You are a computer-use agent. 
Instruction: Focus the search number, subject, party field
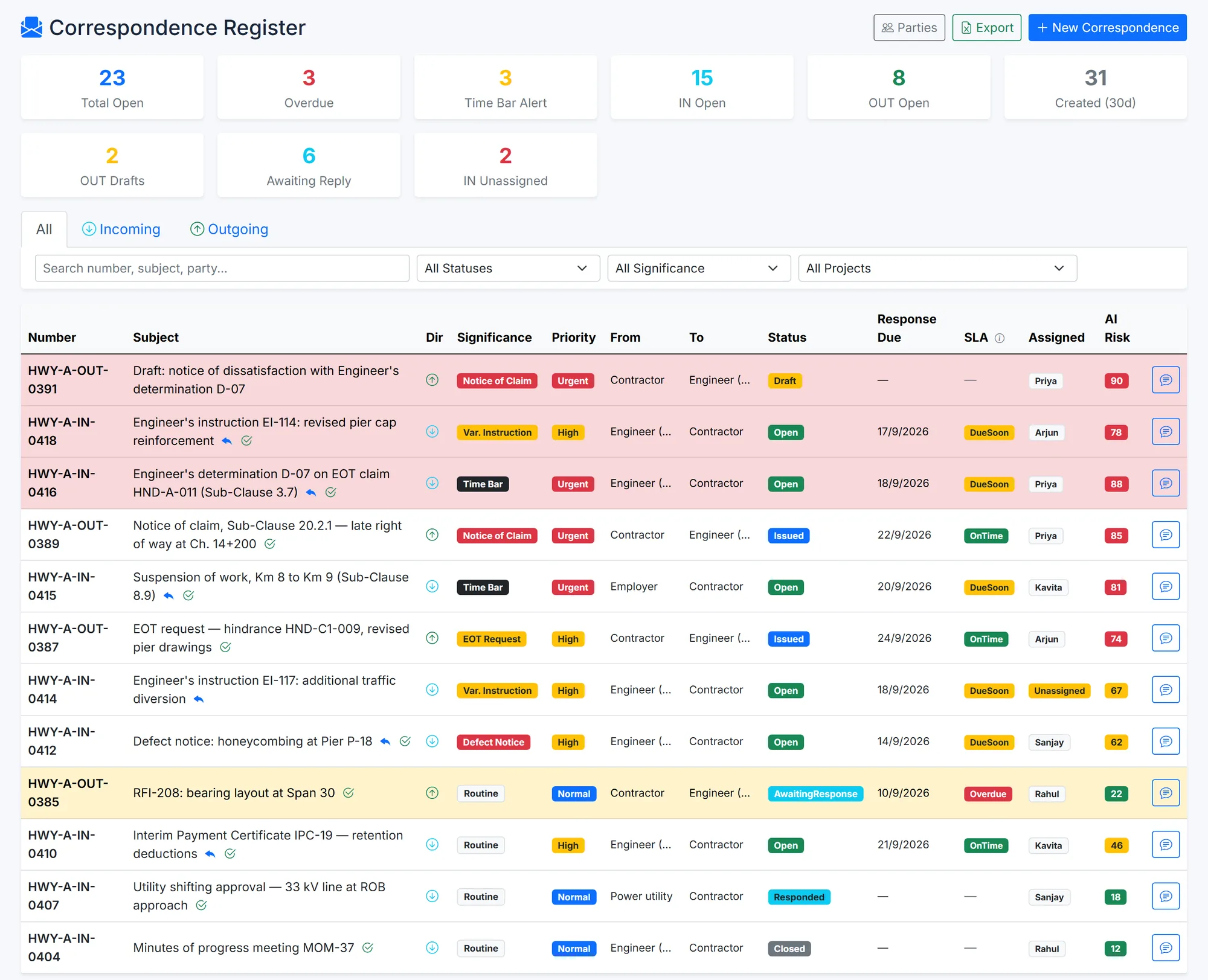click(222, 268)
